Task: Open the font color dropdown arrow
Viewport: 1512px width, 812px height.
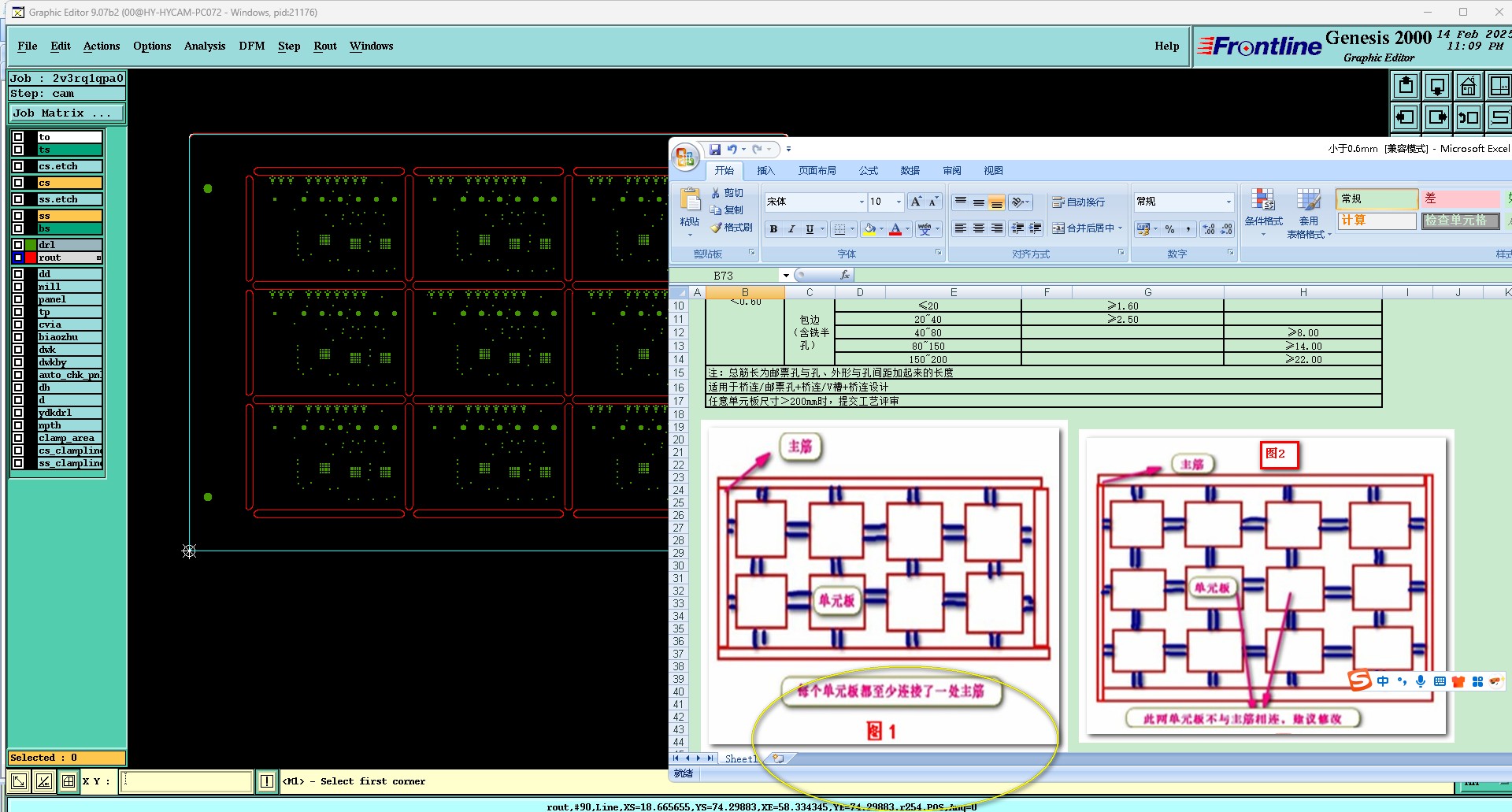Action: (x=907, y=228)
